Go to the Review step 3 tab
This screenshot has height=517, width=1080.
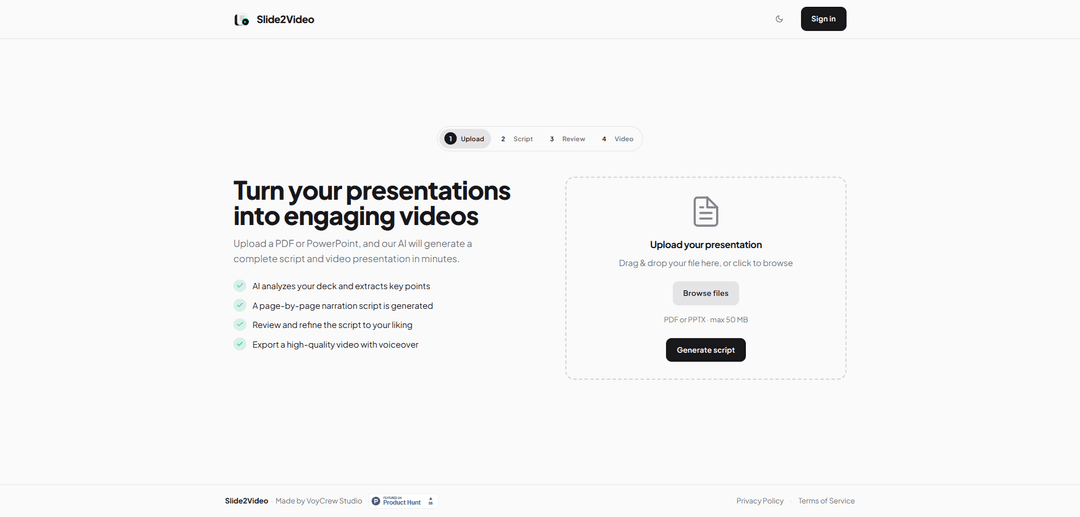[x=567, y=139]
